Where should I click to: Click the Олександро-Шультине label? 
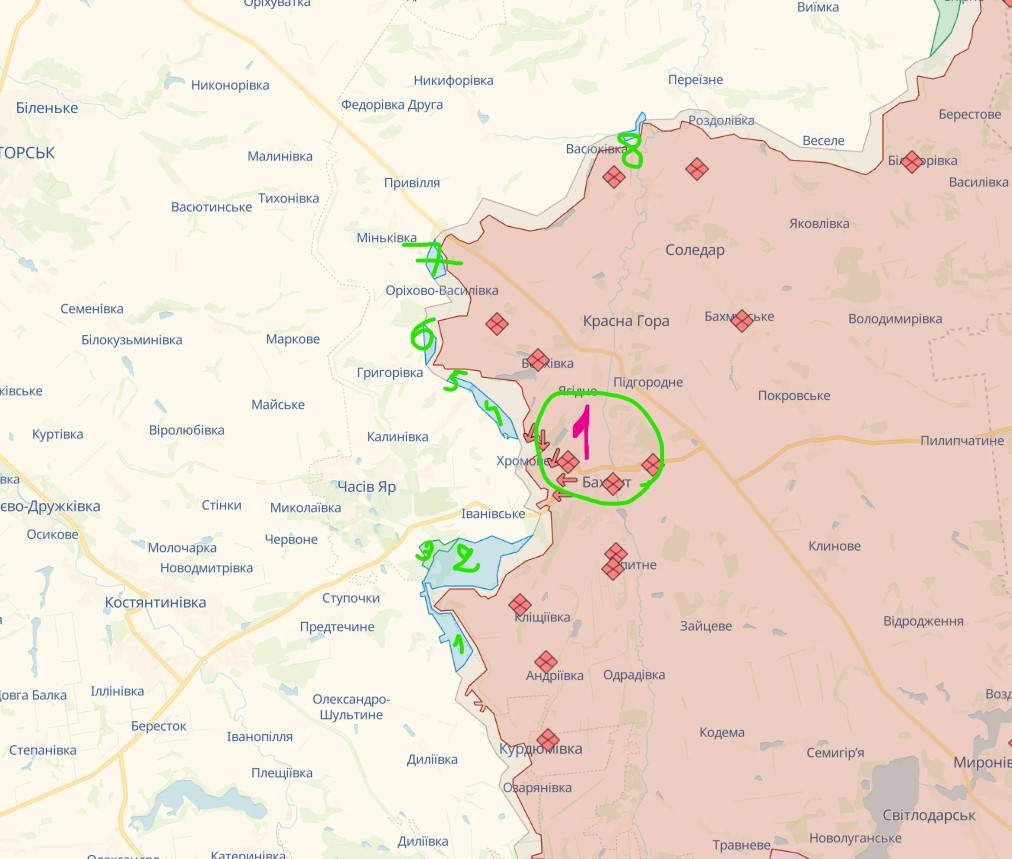coord(351,707)
